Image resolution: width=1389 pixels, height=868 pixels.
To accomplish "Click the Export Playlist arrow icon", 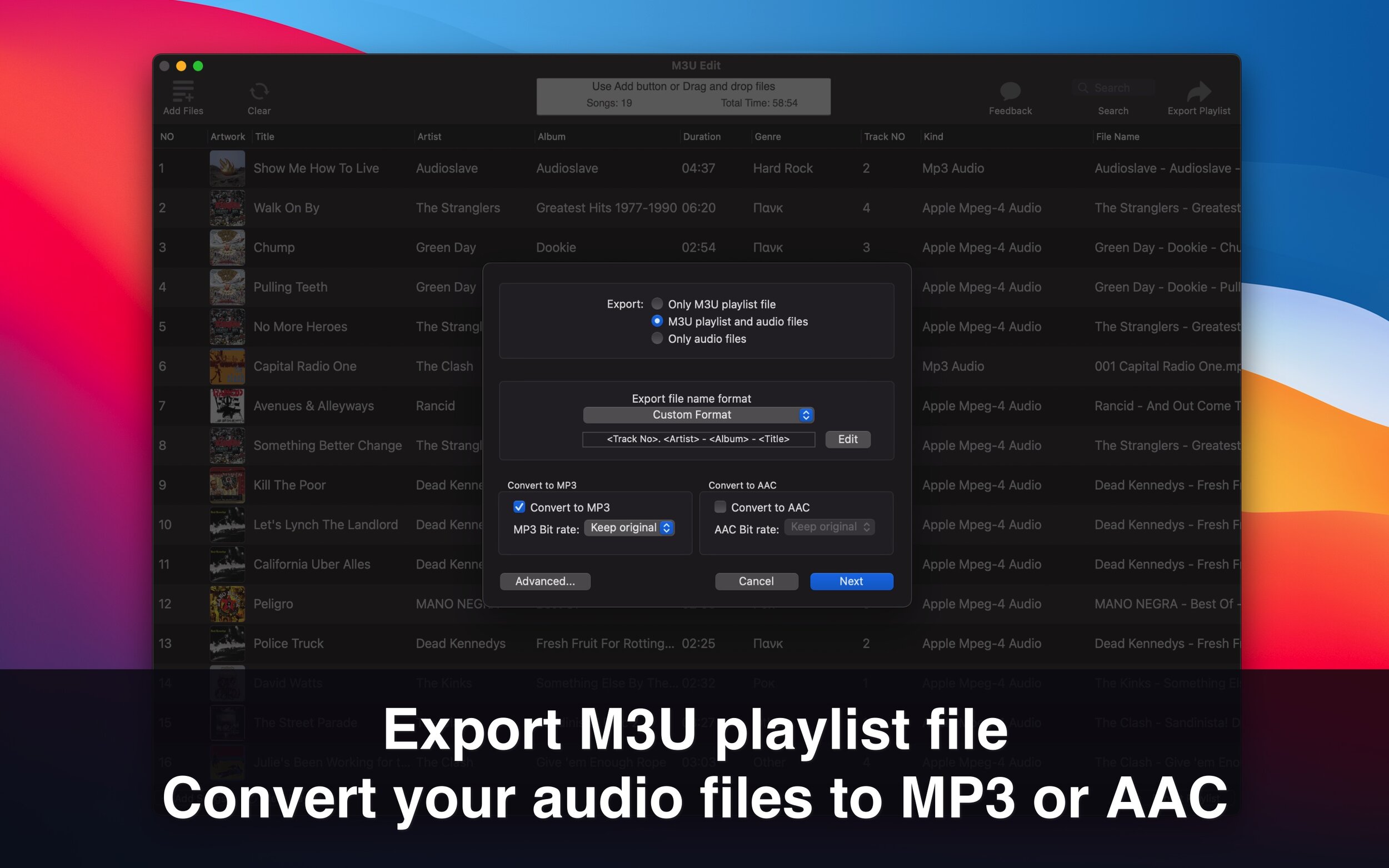I will [x=1198, y=91].
